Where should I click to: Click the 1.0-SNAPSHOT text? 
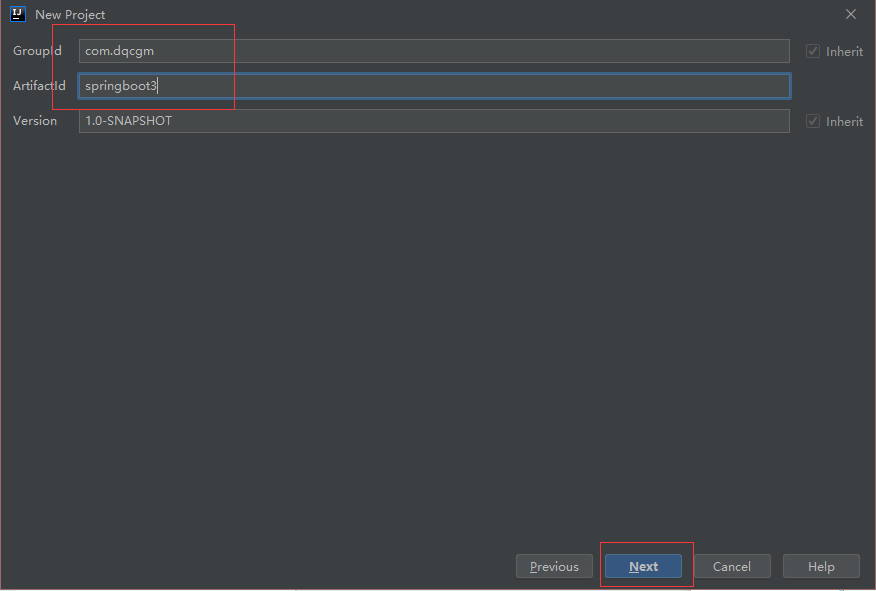point(128,121)
